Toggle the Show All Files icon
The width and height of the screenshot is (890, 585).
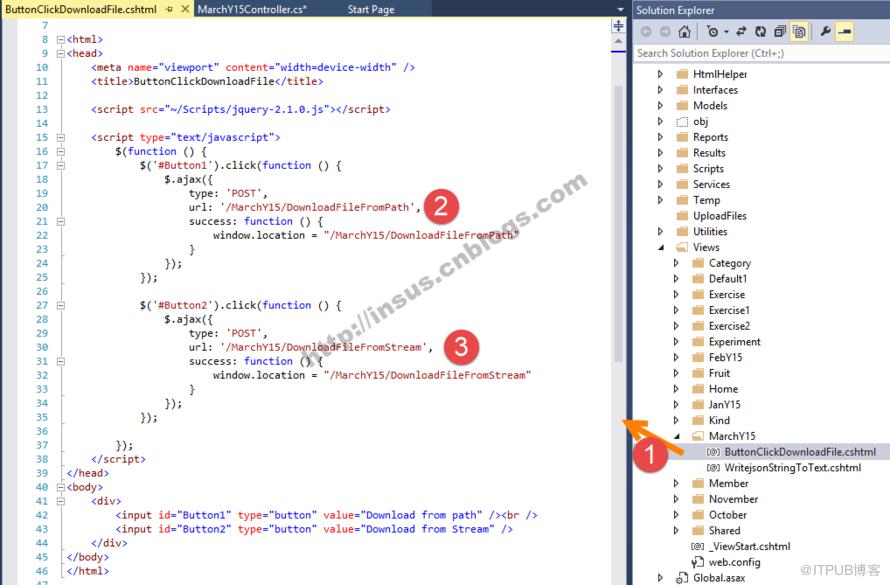click(799, 32)
